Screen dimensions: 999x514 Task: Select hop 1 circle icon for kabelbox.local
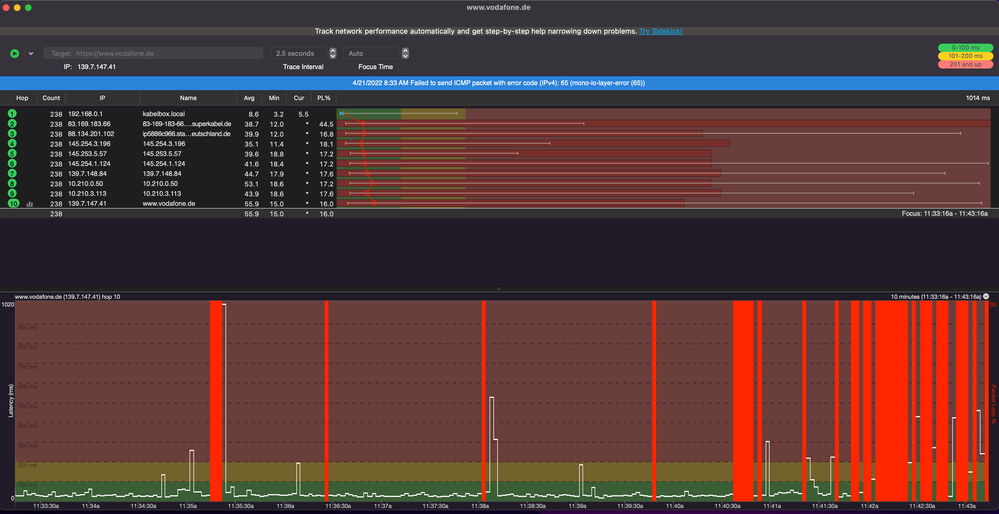click(x=13, y=113)
